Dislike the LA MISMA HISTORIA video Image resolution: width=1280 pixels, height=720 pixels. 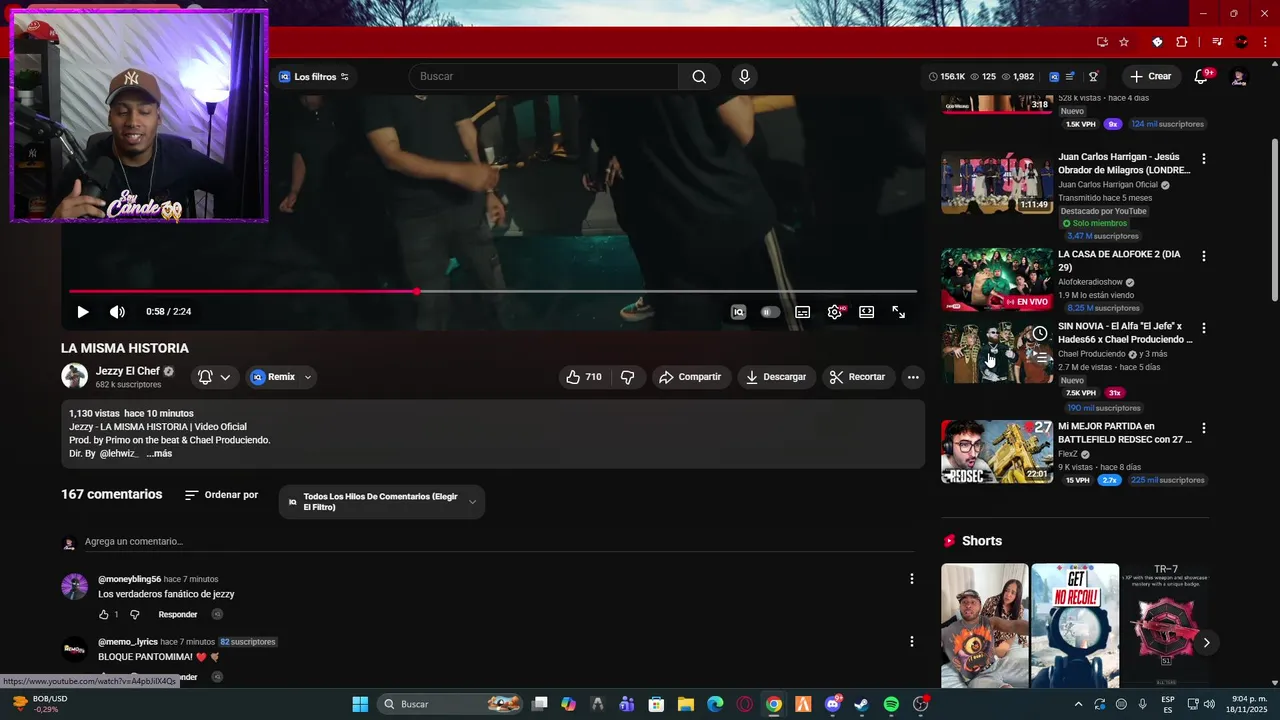click(628, 377)
